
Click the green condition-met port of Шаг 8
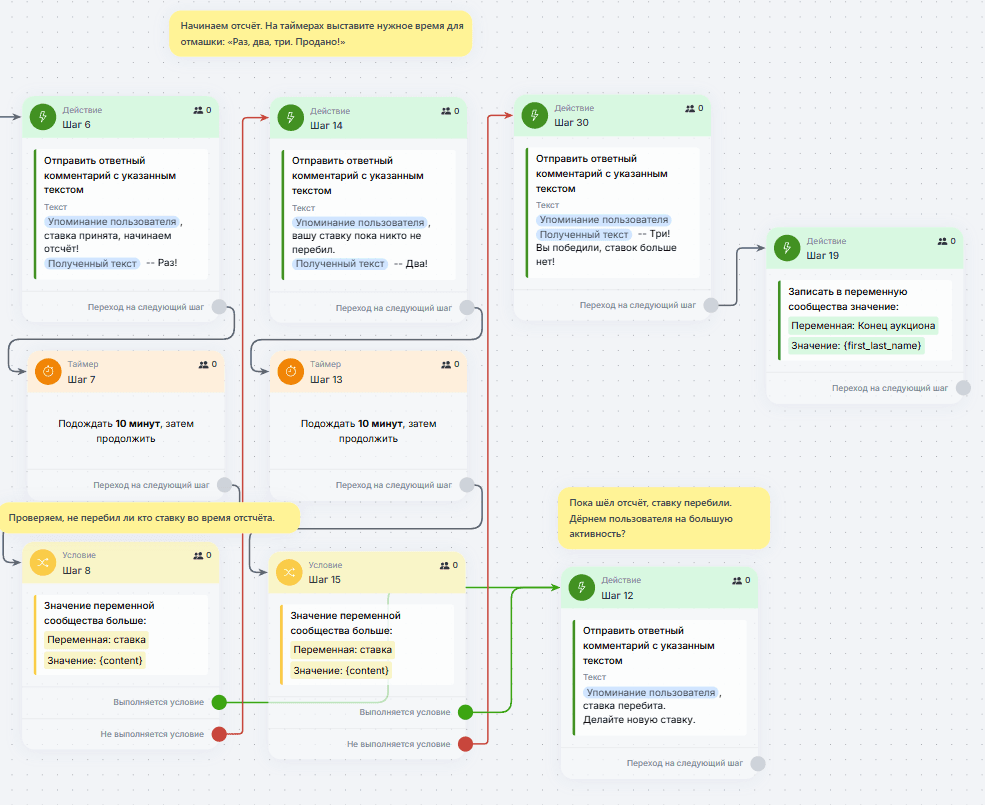pyautogui.click(x=219, y=703)
